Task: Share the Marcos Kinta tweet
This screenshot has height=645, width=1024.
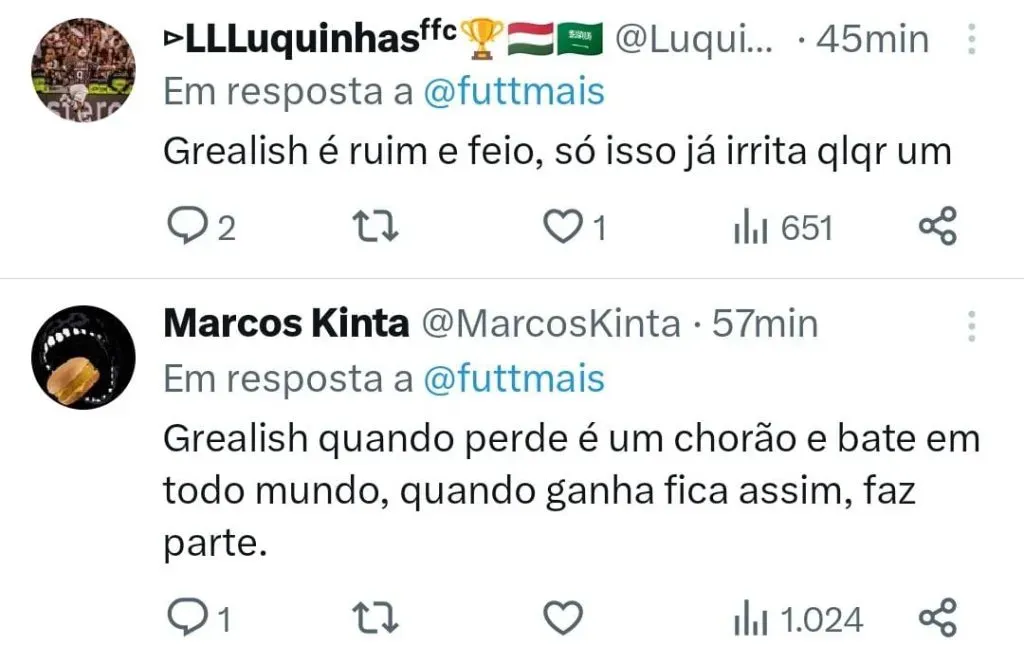Action: (x=937, y=619)
